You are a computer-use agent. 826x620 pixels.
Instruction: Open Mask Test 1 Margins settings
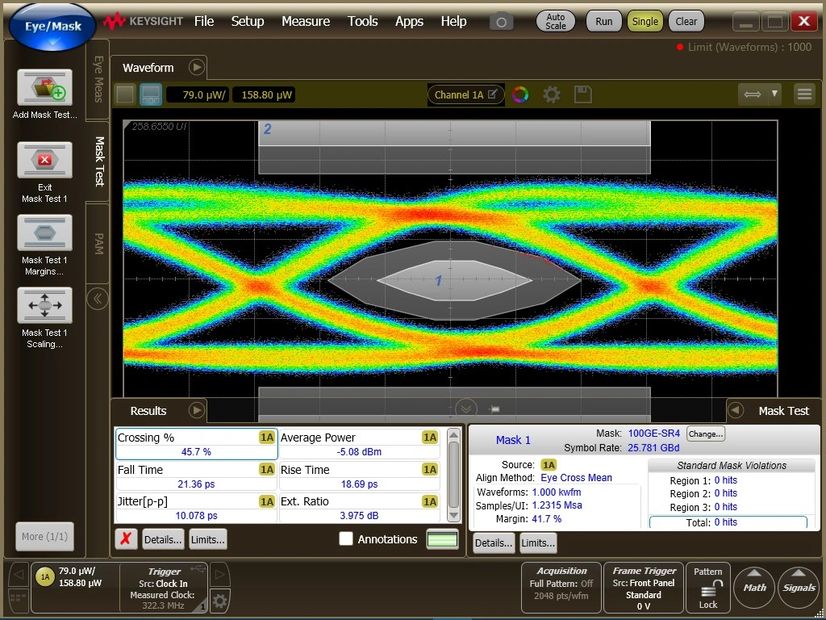click(x=44, y=233)
